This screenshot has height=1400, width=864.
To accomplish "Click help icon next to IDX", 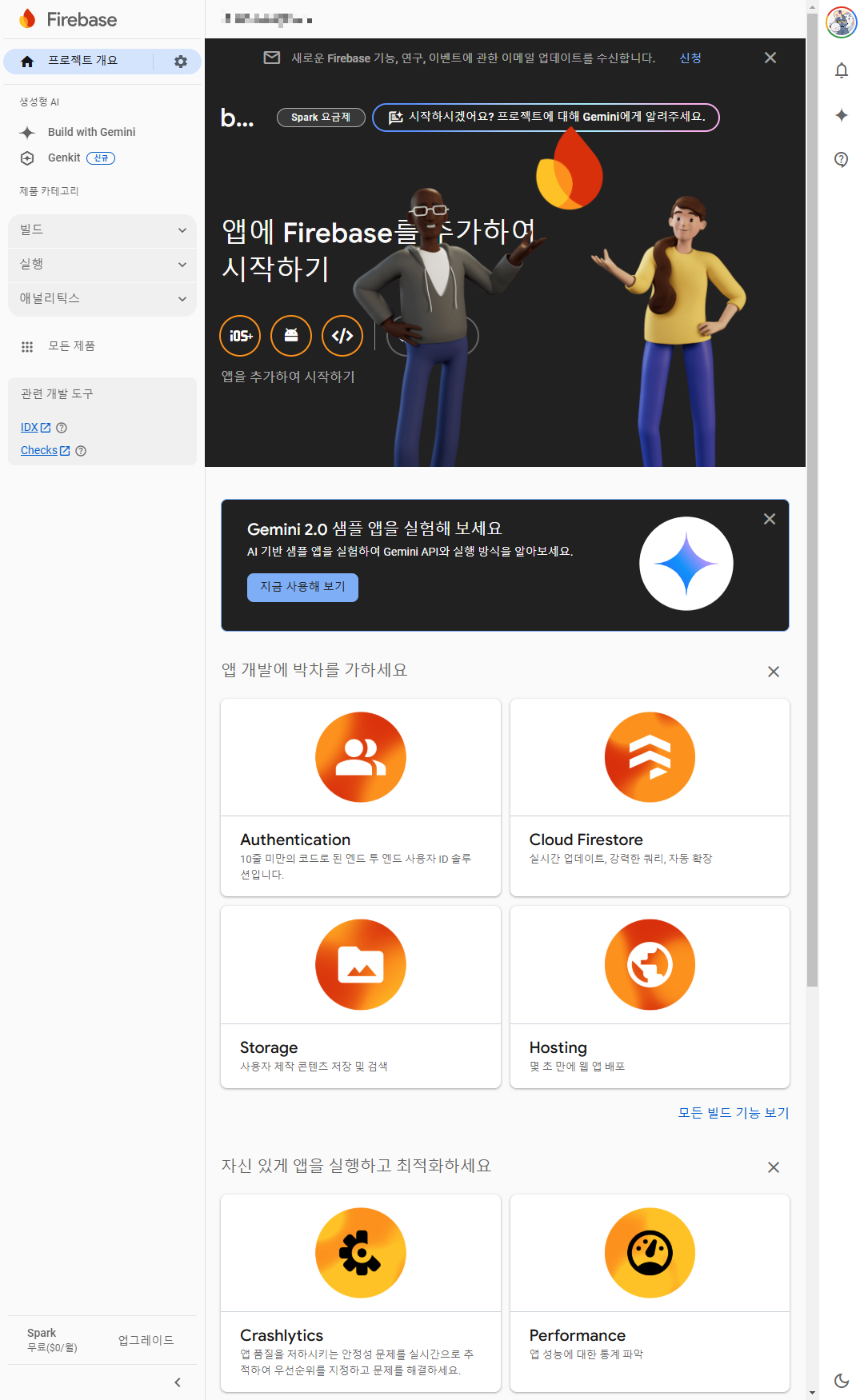I will [x=62, y=428].
